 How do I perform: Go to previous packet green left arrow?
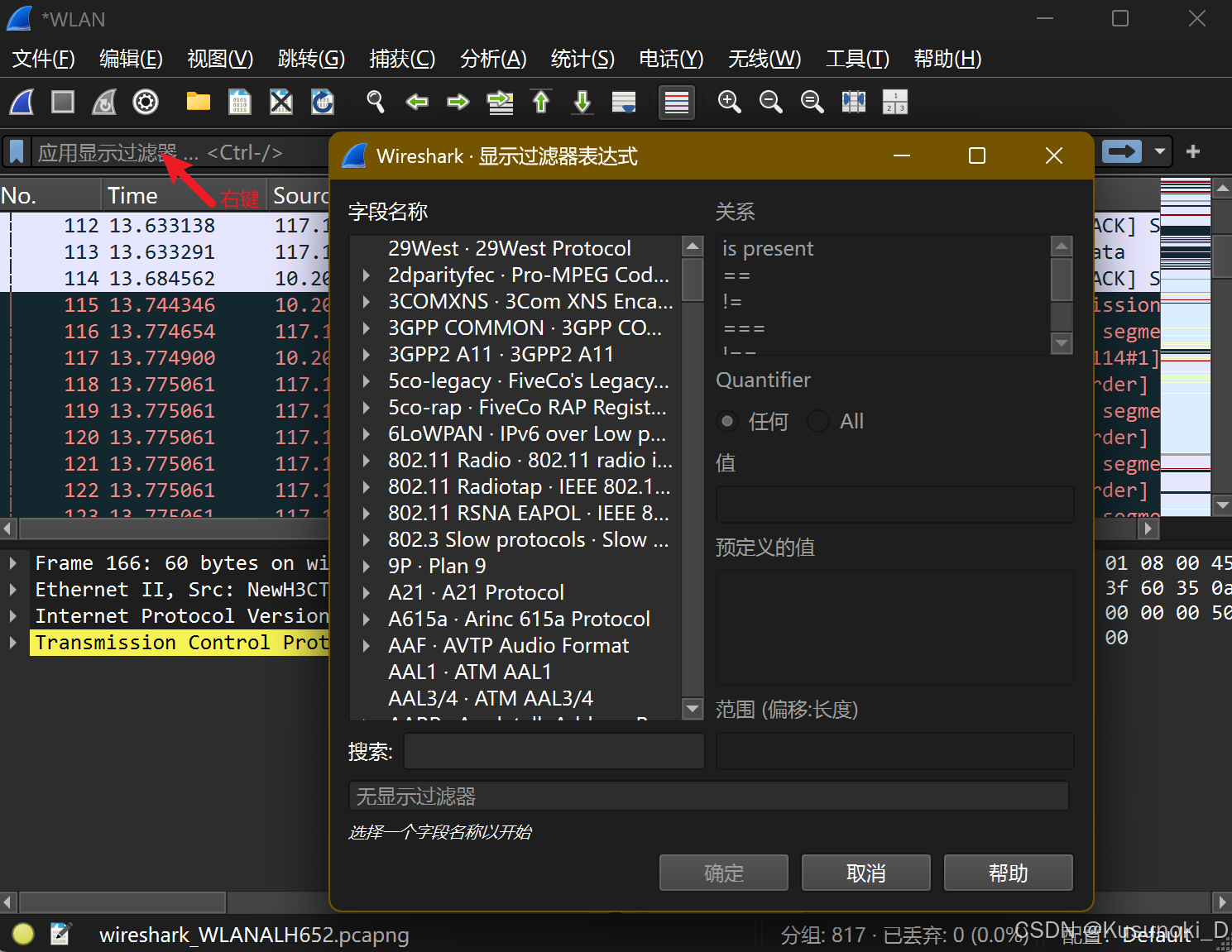coord(417,102)
